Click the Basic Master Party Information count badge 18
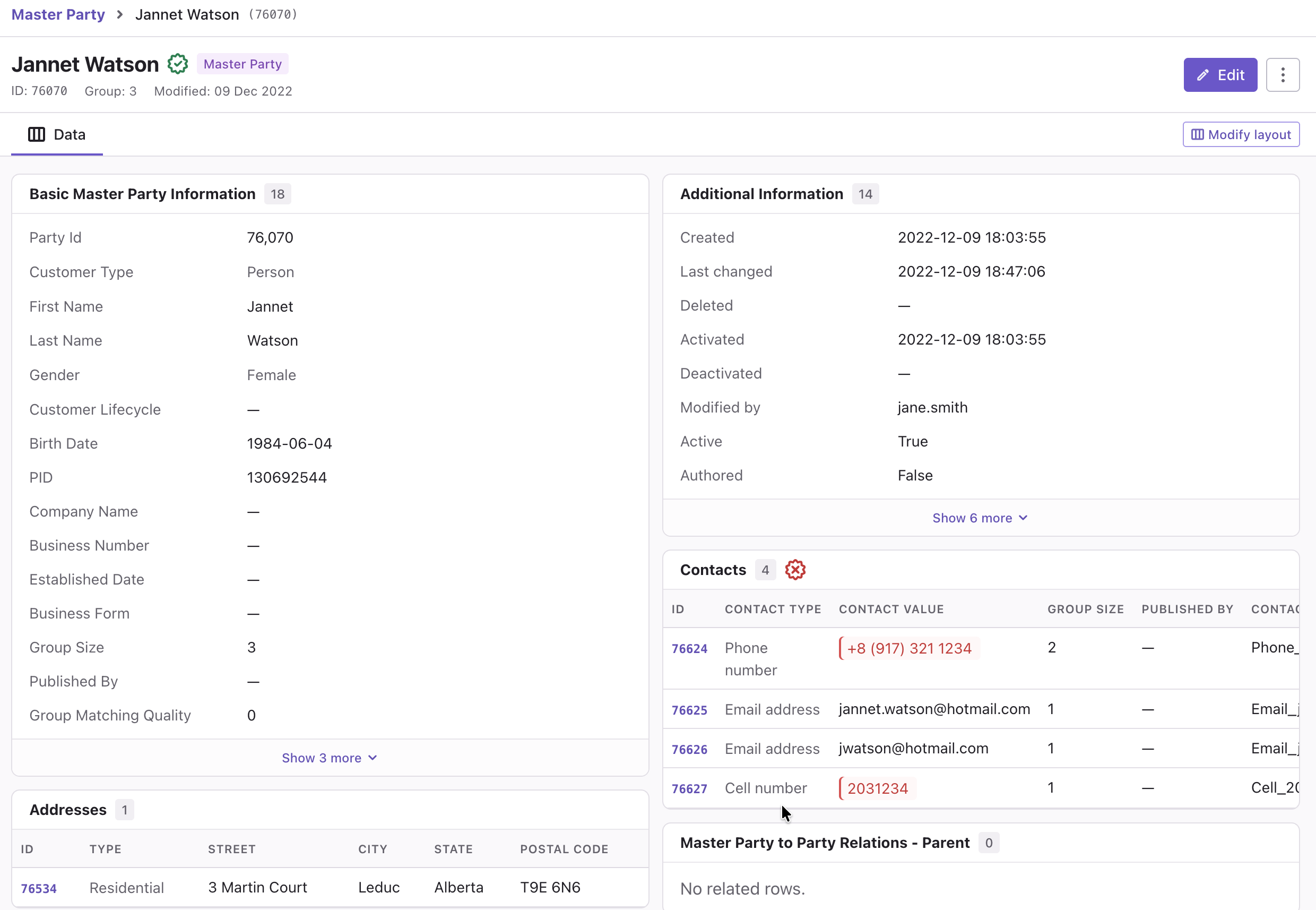Viewport: 1316px width, 910px height. (x=278, y=194)
